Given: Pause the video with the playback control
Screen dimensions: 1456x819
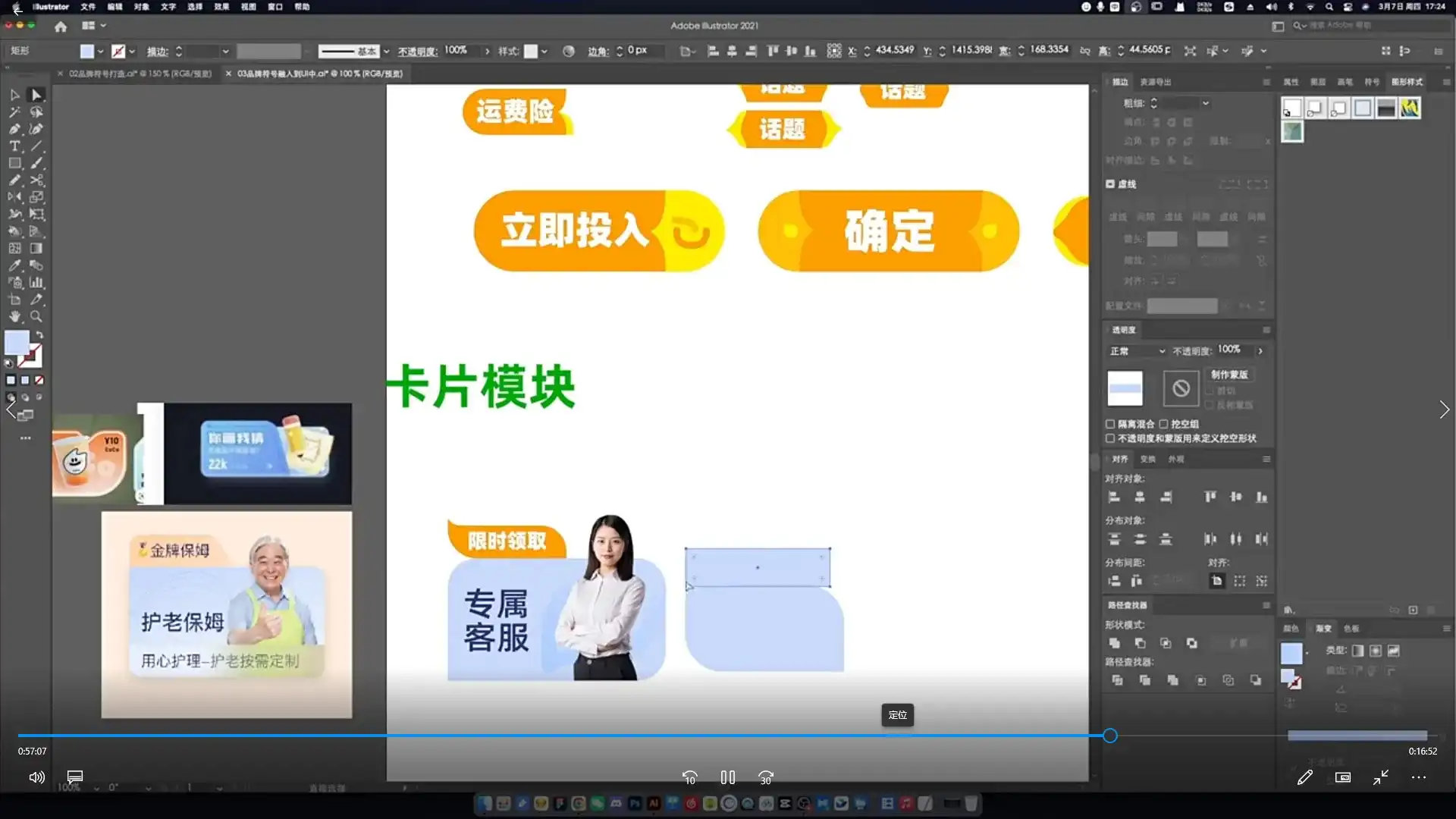Looking at the screenshot, I should click(727, 777).
